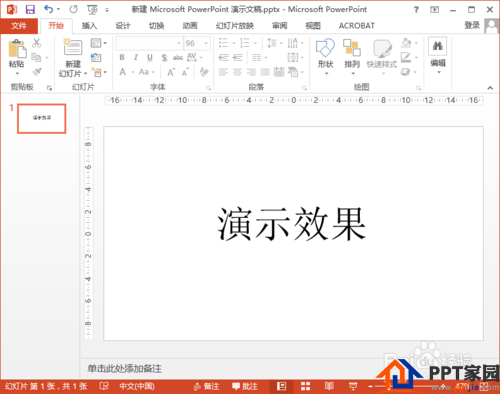500x394 pixels.
Task: Start slideshow from quick access toolbar icon
Action: click(92, 10)
